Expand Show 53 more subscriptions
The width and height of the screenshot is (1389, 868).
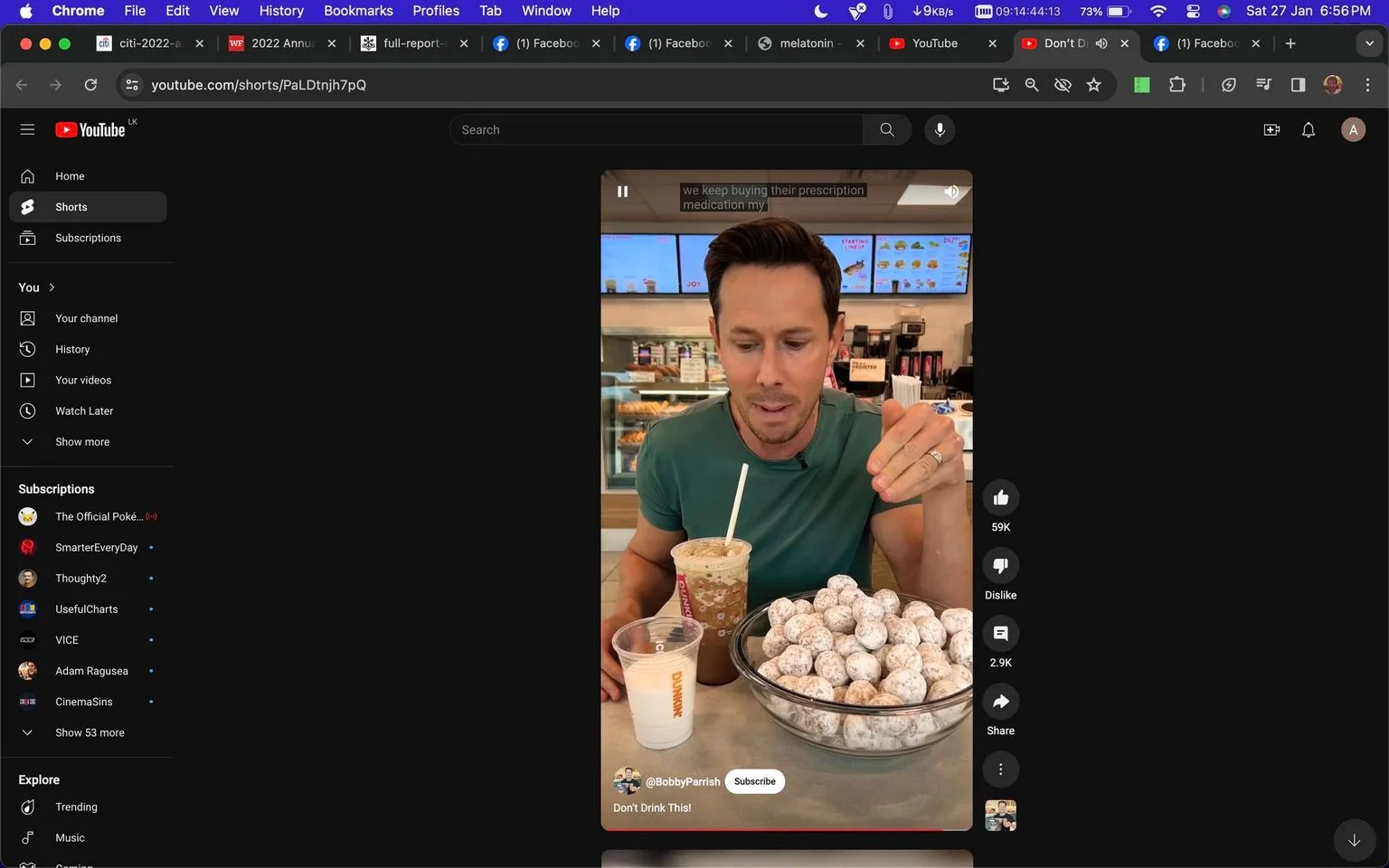pyautogui.click(x=89, y=732)
